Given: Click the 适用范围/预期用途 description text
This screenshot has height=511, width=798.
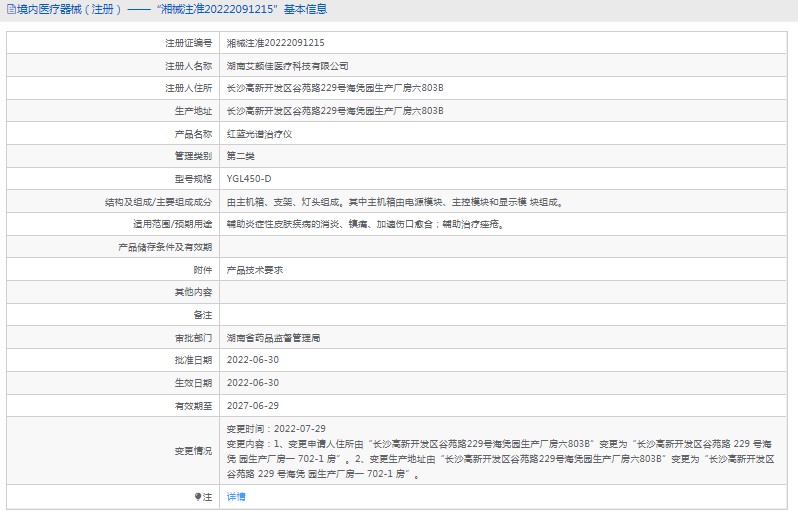Looking at the screenshot, I should click(x=365, y=225).
